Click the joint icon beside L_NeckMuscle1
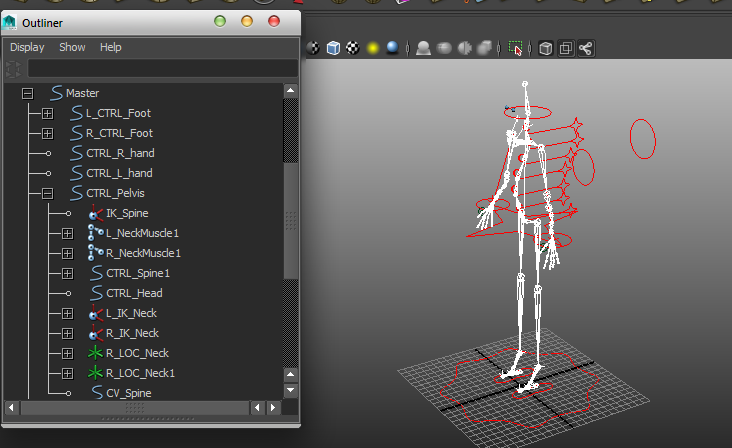This screenshot has width=732, height=448. [x=96, y=233]
